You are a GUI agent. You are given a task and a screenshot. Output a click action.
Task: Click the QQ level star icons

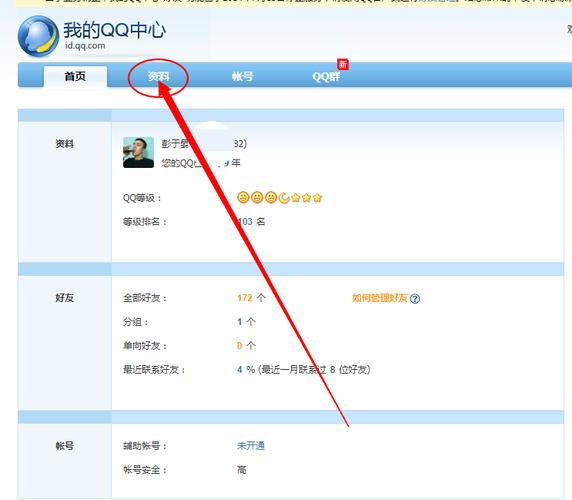(307, 198)
